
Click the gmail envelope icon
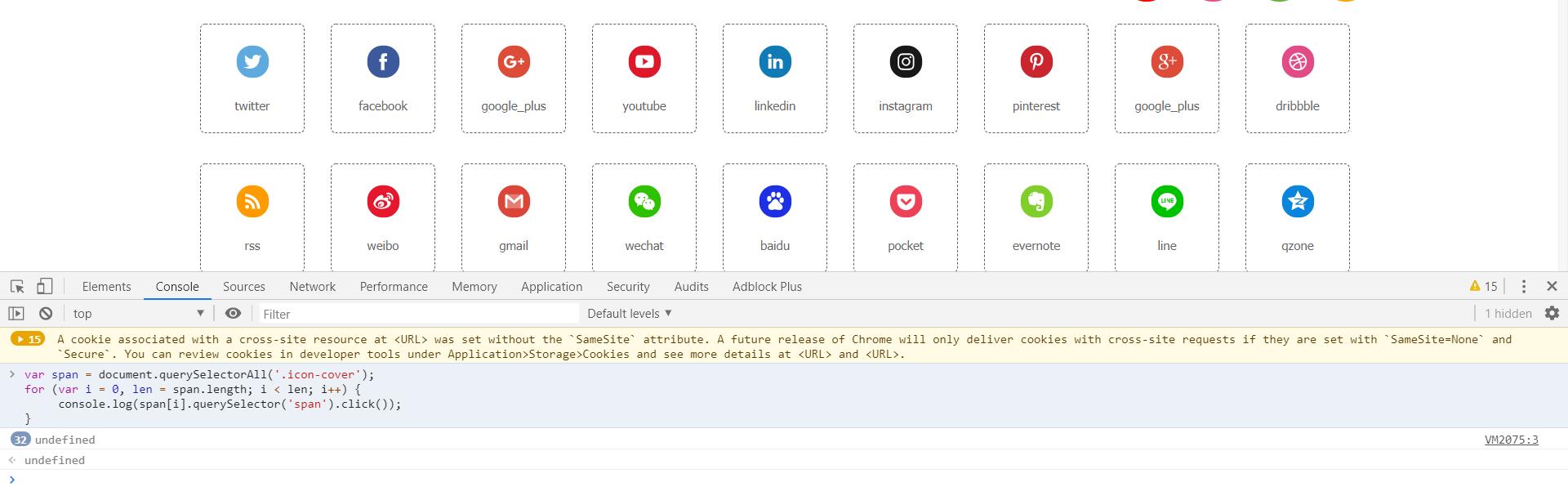(514, 201)
